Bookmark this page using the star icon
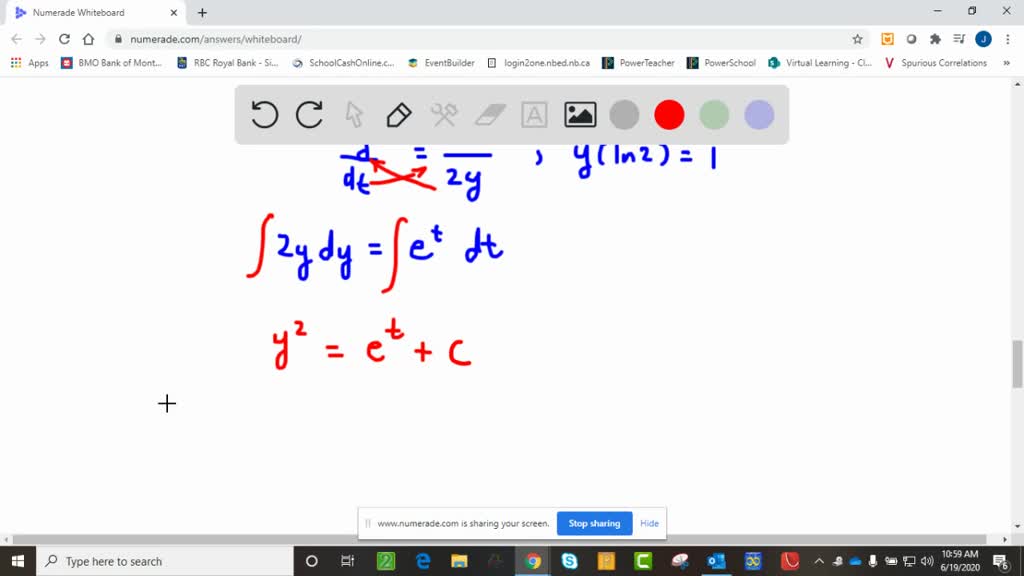 (857, 37)
